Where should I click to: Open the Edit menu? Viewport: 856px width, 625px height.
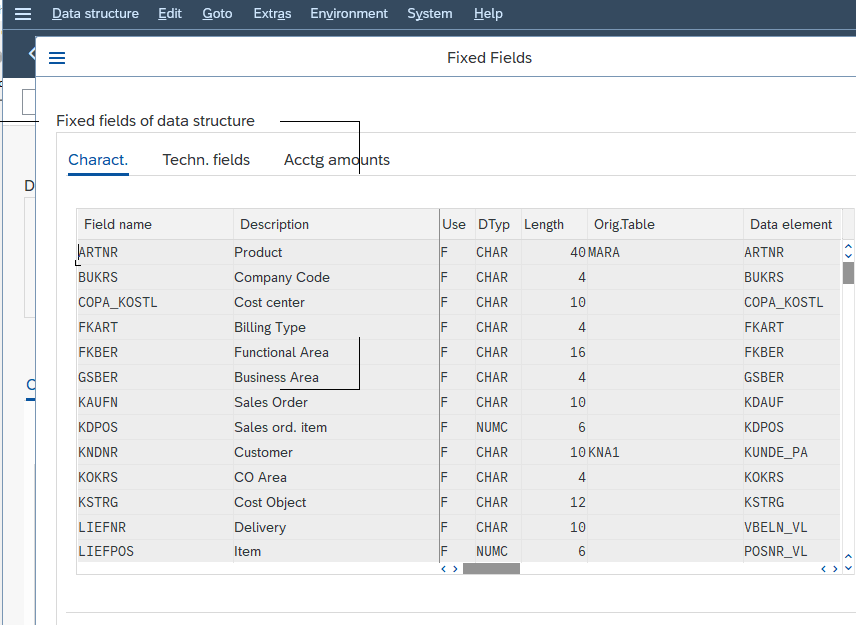click(x=170, y=14)
